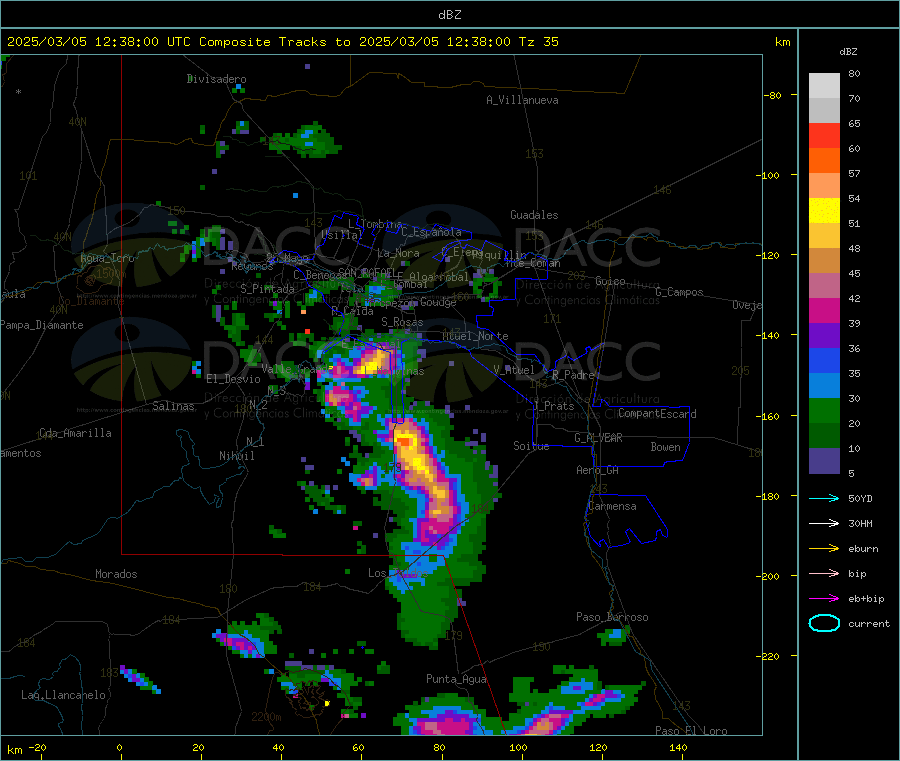Screen dimensions: 900x761
Task: Click the R_Padre location label
Action: pos(573,375)
